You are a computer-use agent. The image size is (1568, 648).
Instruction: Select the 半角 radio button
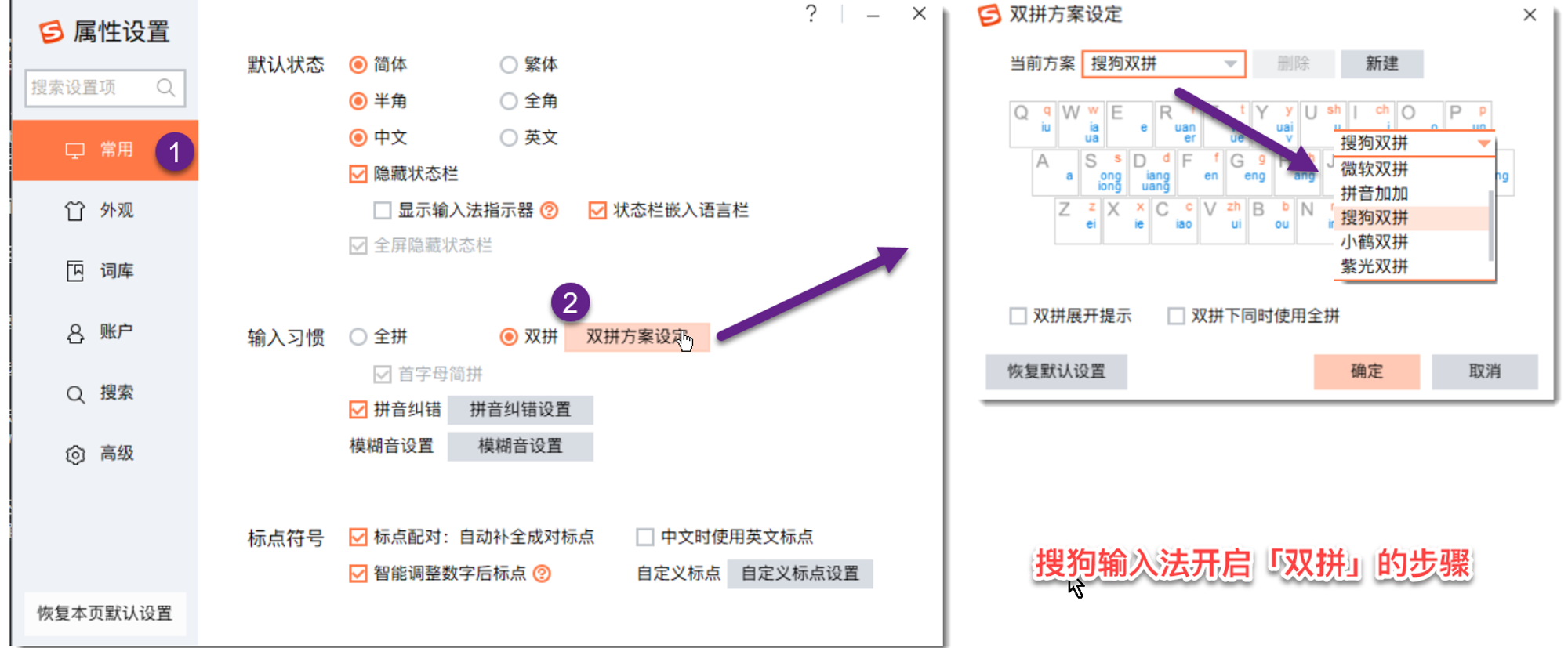coord(358,101)
